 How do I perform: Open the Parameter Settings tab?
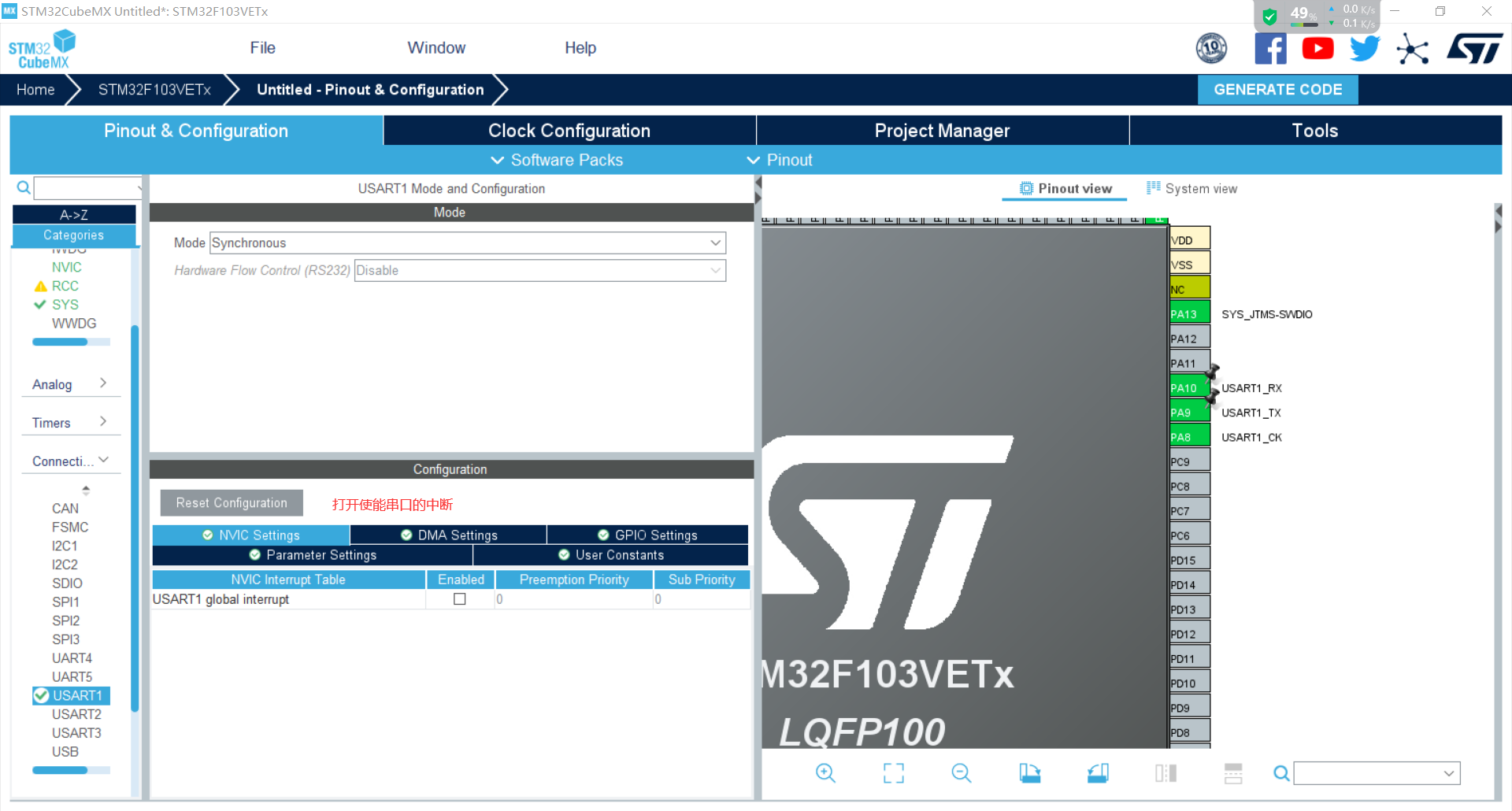pos(313,555)
